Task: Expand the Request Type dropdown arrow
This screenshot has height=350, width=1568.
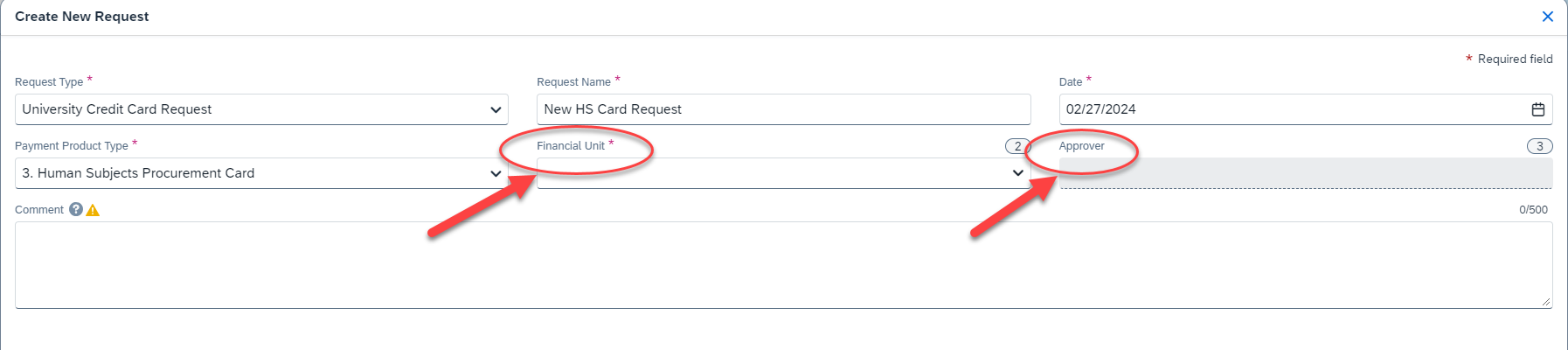Action: [x=496, y=109]
